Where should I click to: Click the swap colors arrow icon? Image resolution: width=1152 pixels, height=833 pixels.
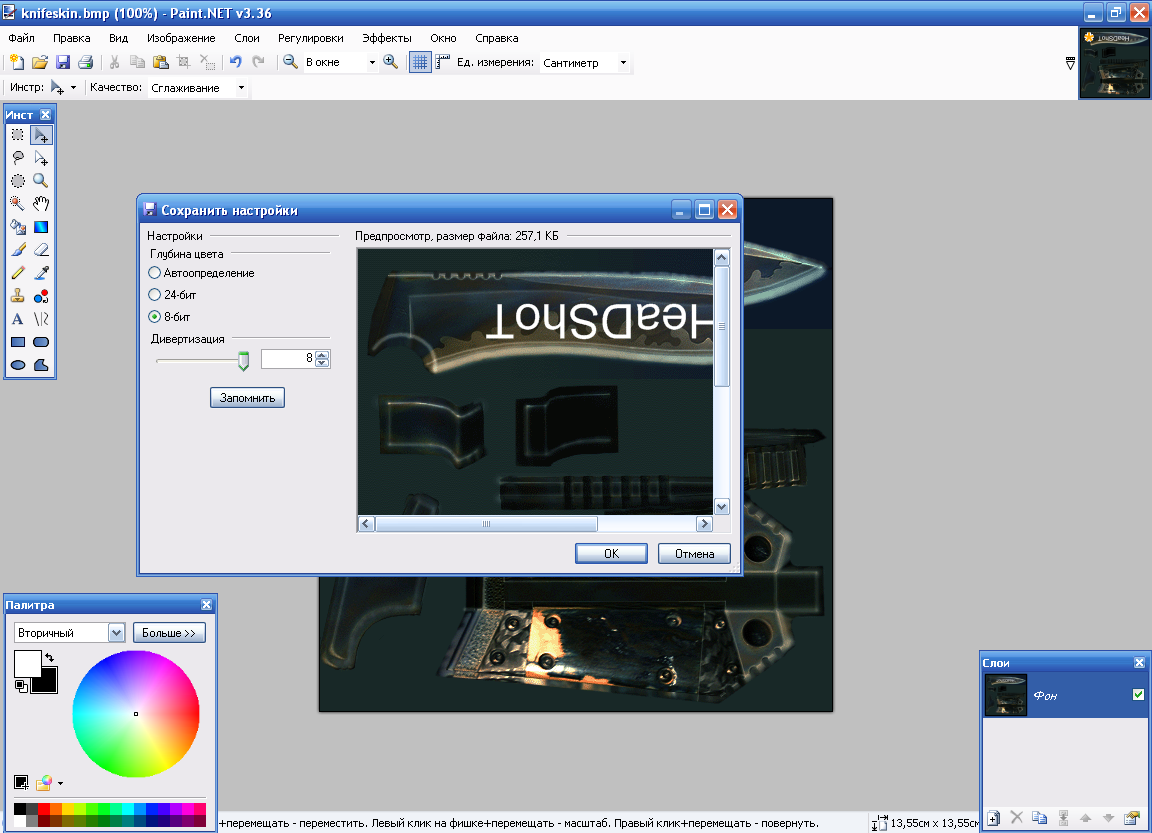point(49,657)
